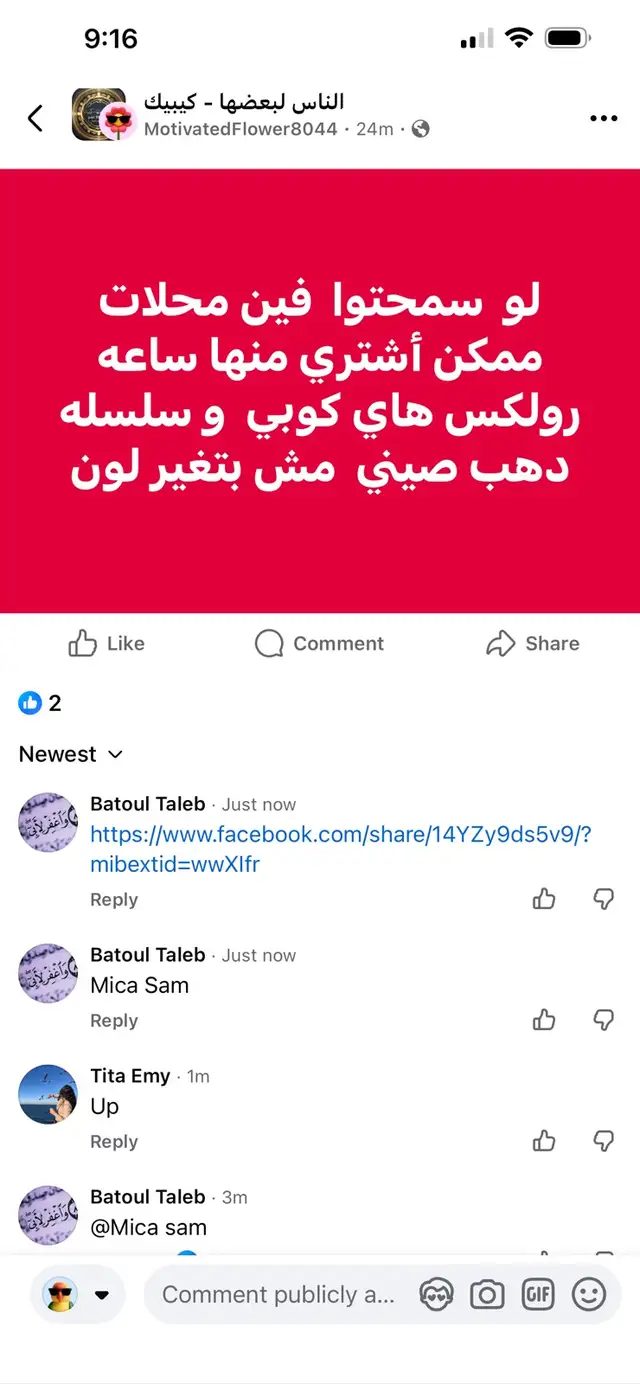Tap the back arrow icon
Image resolution: width=640 pixels, height=1384 pixels.
pos(35,118)
